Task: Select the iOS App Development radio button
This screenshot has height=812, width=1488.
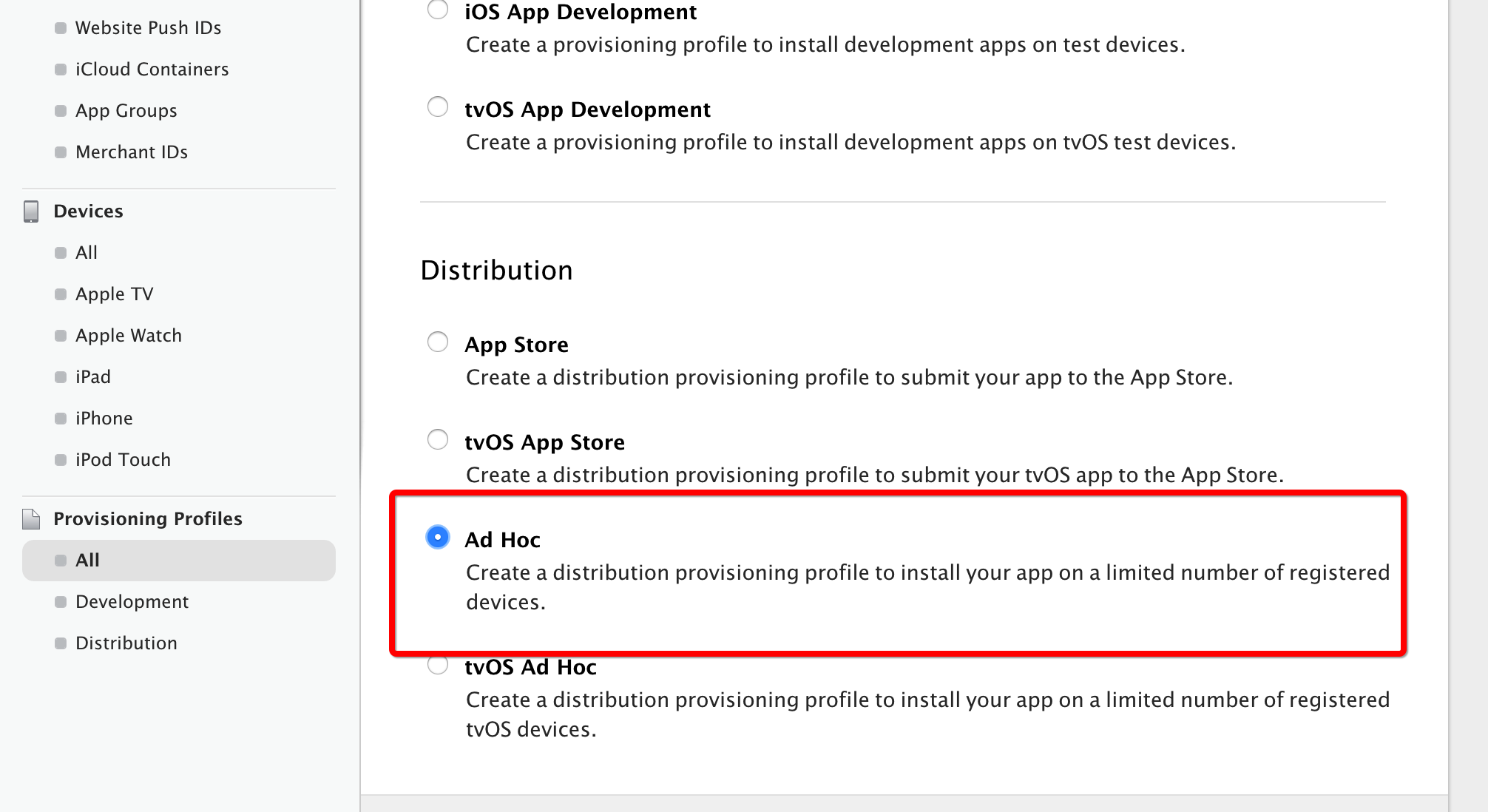Action: pos(438,10)
